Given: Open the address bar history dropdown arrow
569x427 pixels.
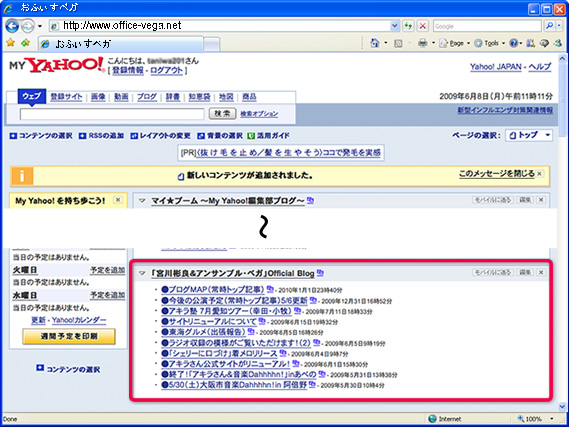Looking at the screenshot, I should click(395, 26).
